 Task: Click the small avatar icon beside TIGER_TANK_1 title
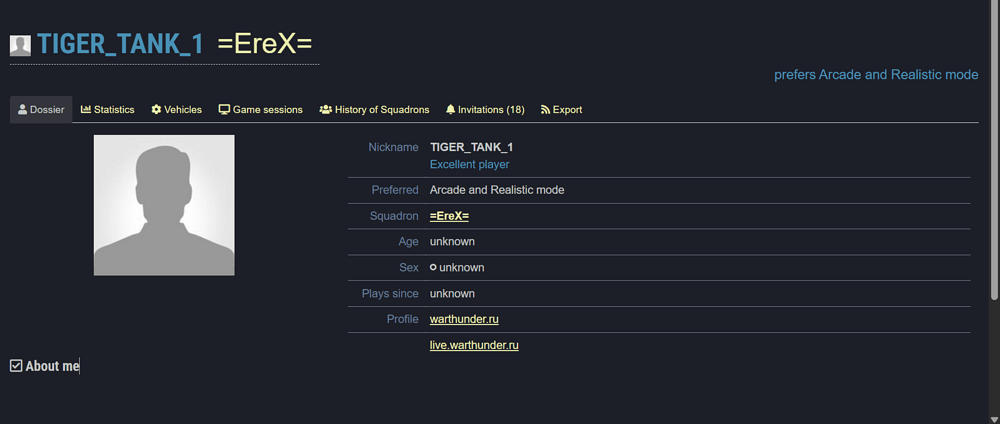tap(20, 45)
